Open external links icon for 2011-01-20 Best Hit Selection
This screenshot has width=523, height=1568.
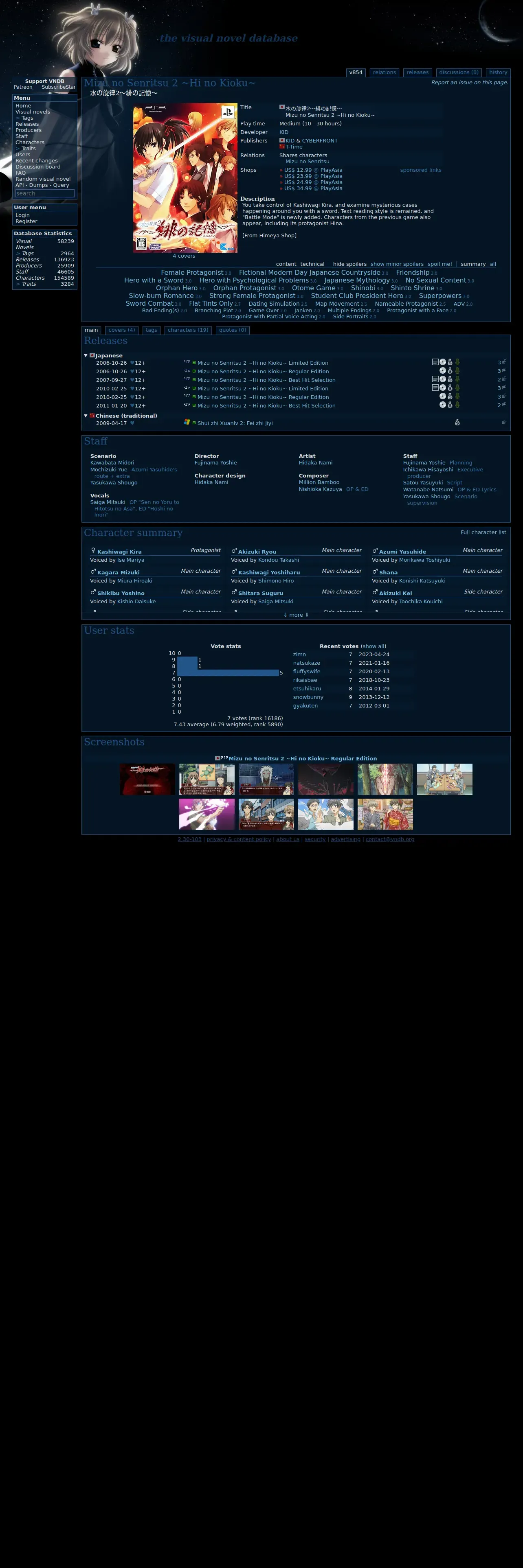pos(504,404)
